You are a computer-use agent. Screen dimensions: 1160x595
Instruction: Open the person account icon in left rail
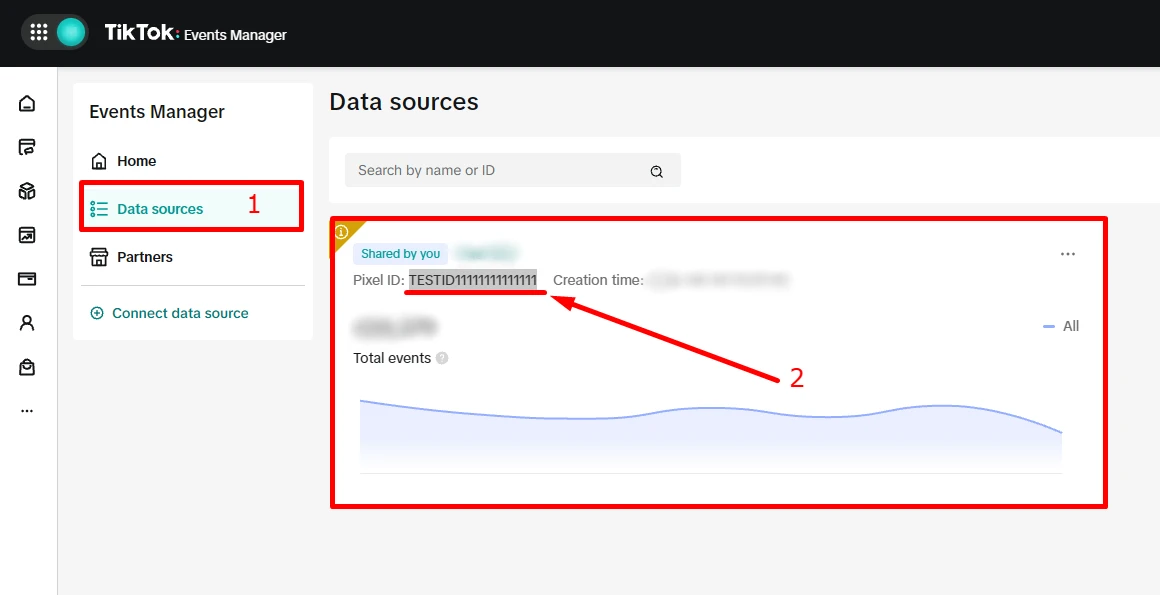coord(27,323)
